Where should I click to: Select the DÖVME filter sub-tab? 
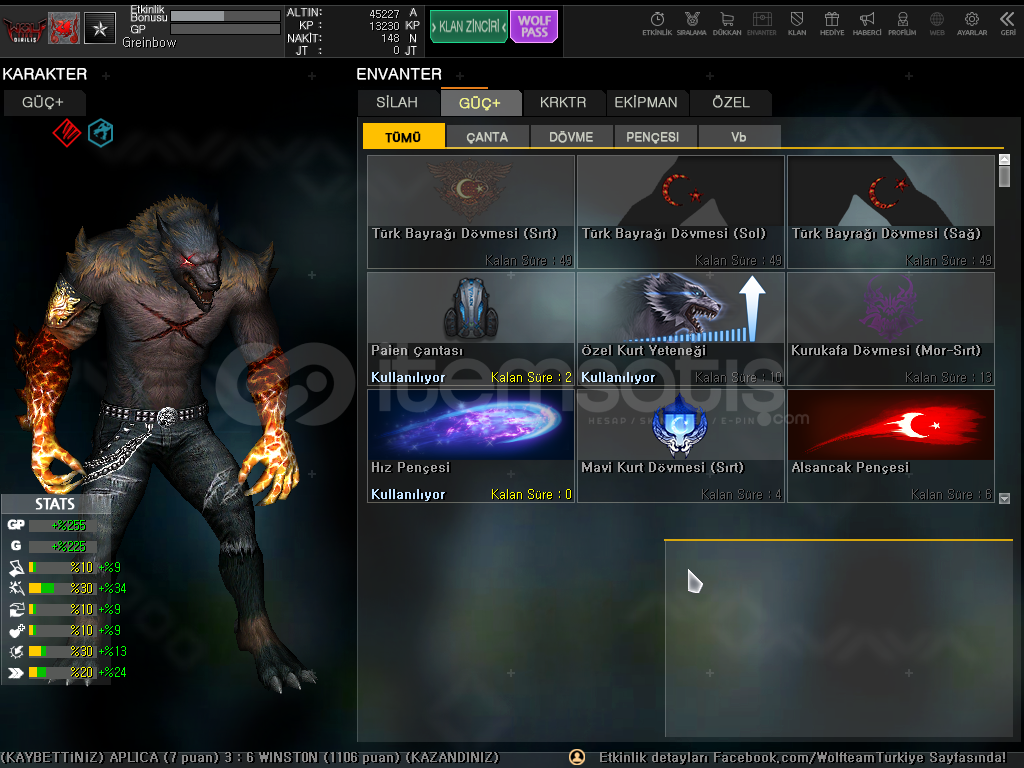point(571,136)
